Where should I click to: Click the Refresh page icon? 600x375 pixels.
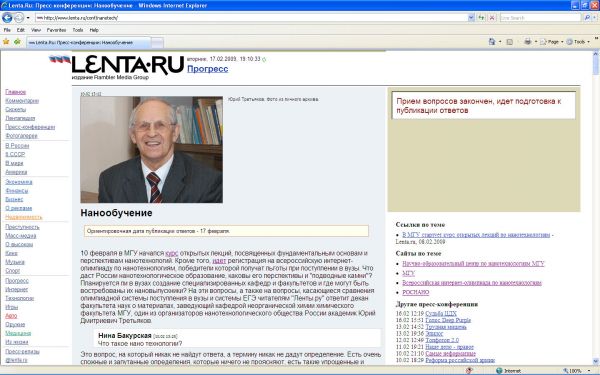pyautogui.click(x=481, y=18)
